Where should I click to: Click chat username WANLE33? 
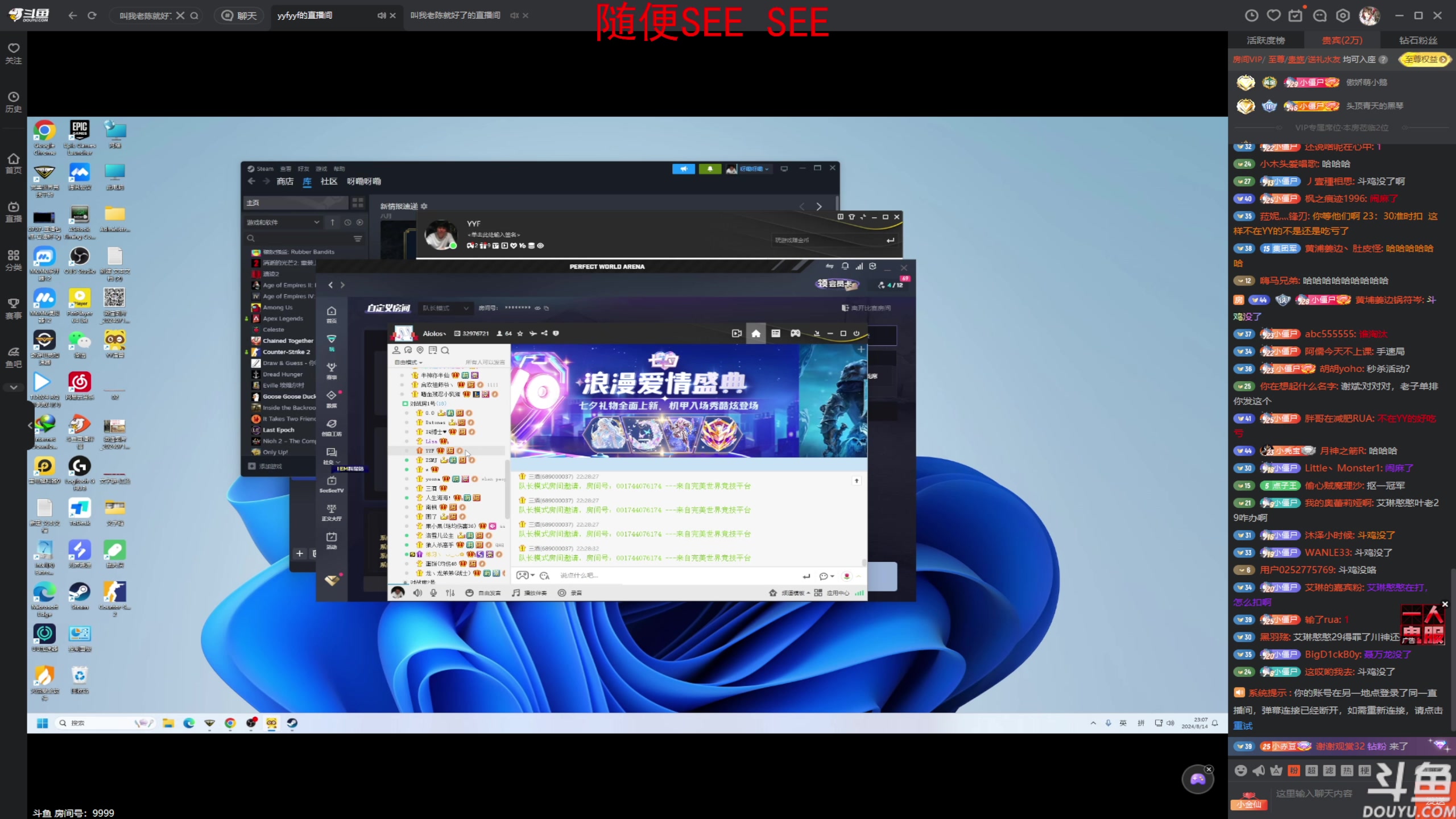tap(1327, 552)
